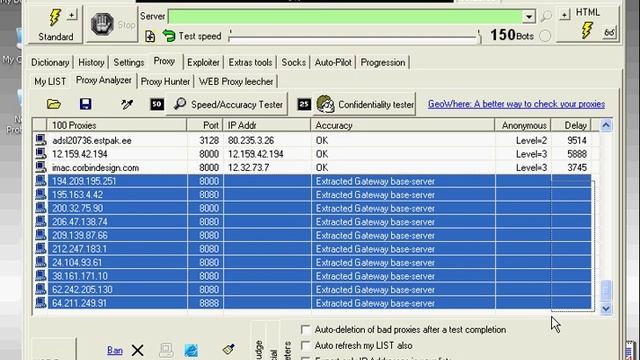Viewport: 640px width, 360px height.
Task: Click the proxy icon beside adsl20736.estpak.ee
Action: (x=40, y=140)
